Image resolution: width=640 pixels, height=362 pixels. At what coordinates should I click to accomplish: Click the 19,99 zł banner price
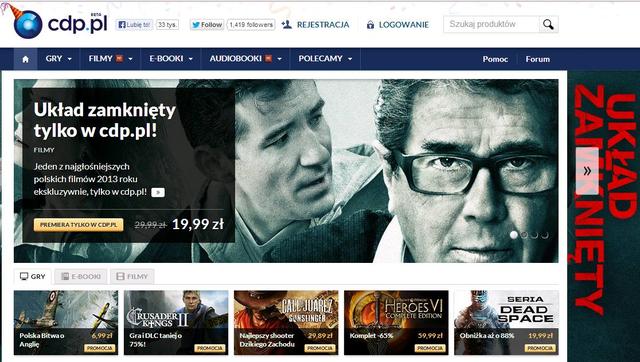198,224
